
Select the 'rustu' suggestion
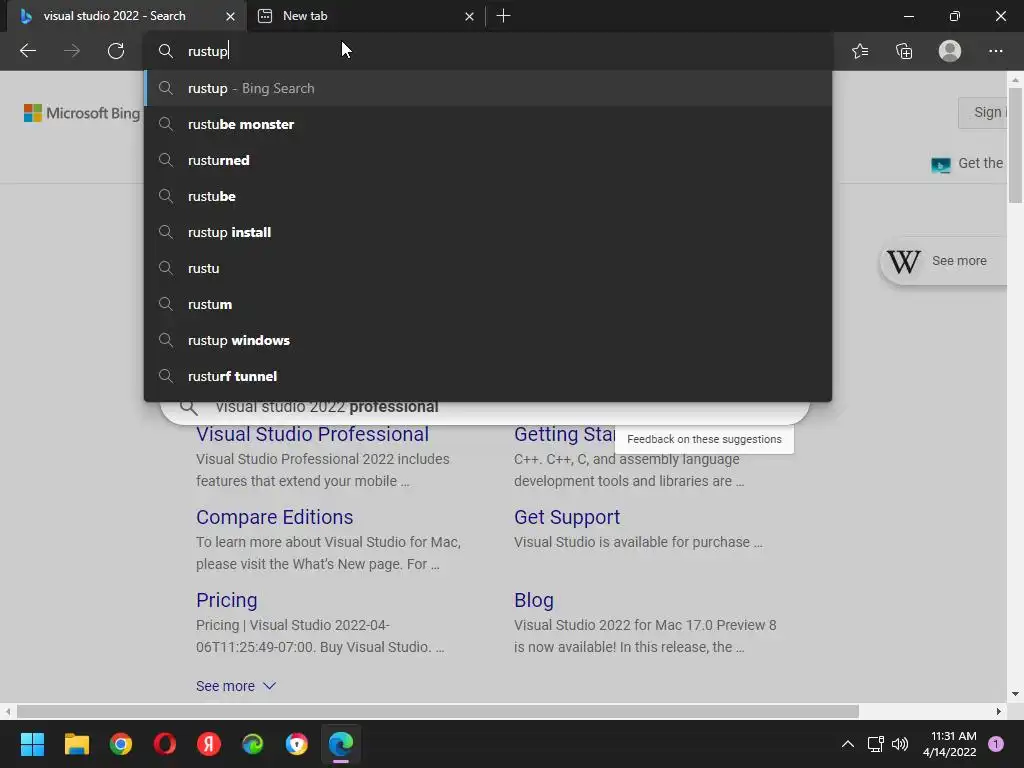[488, 268]
